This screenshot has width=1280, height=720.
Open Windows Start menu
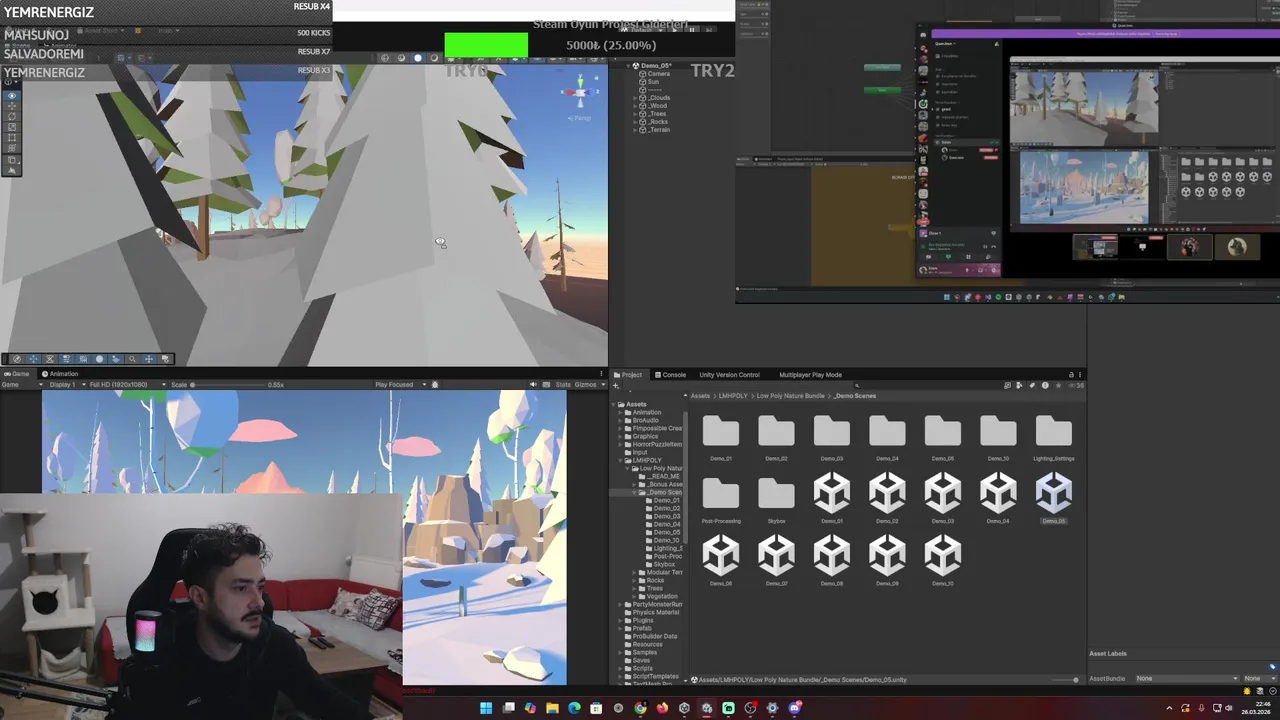(x=486, y=708)
